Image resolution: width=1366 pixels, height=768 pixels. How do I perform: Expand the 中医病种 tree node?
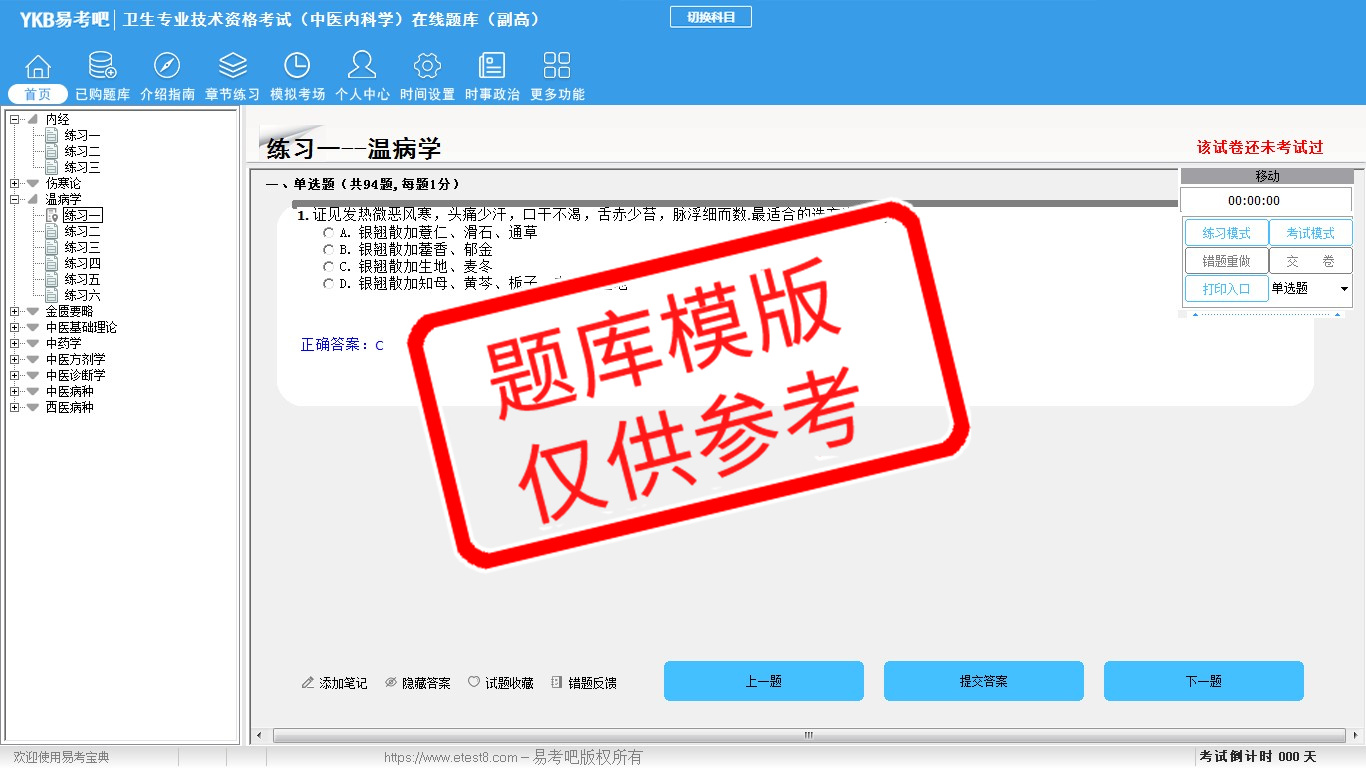click(15, 392)
